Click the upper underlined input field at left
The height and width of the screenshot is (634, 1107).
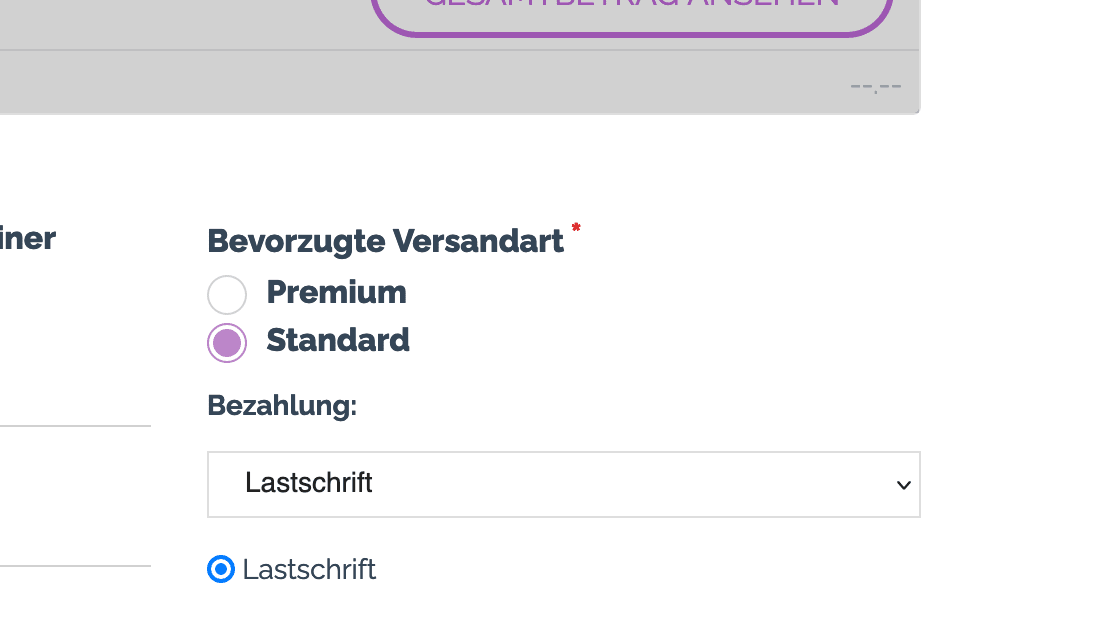click(75, 410)
